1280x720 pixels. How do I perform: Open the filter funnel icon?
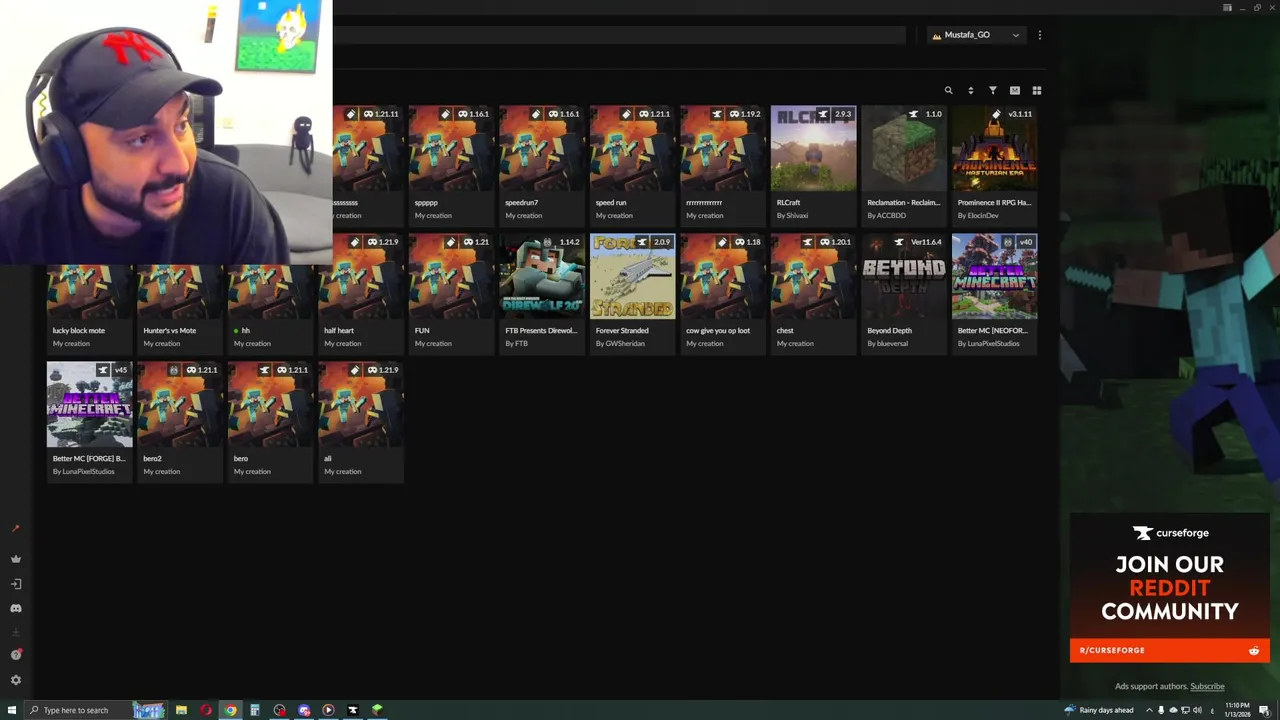coord(993,90)
